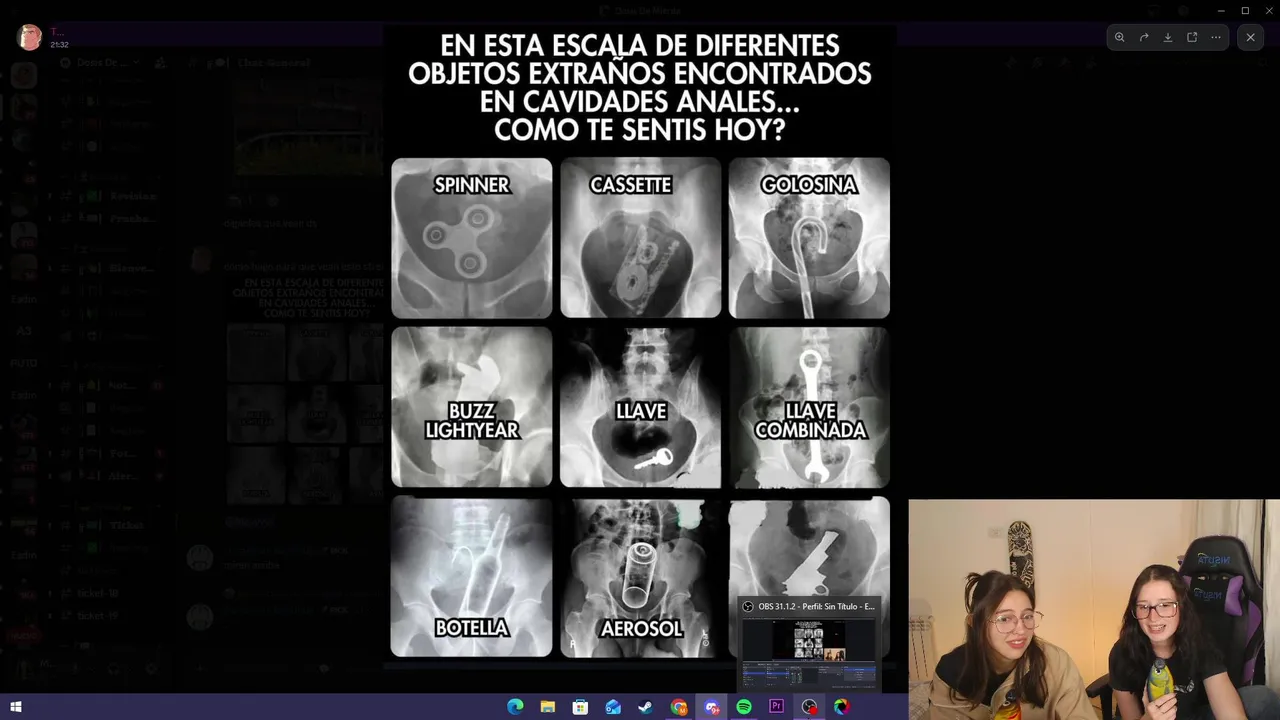Viewport: 1280px width, 720px height.
Task: Open the three-dots more options menu
Action: (x=1216, y=37)
